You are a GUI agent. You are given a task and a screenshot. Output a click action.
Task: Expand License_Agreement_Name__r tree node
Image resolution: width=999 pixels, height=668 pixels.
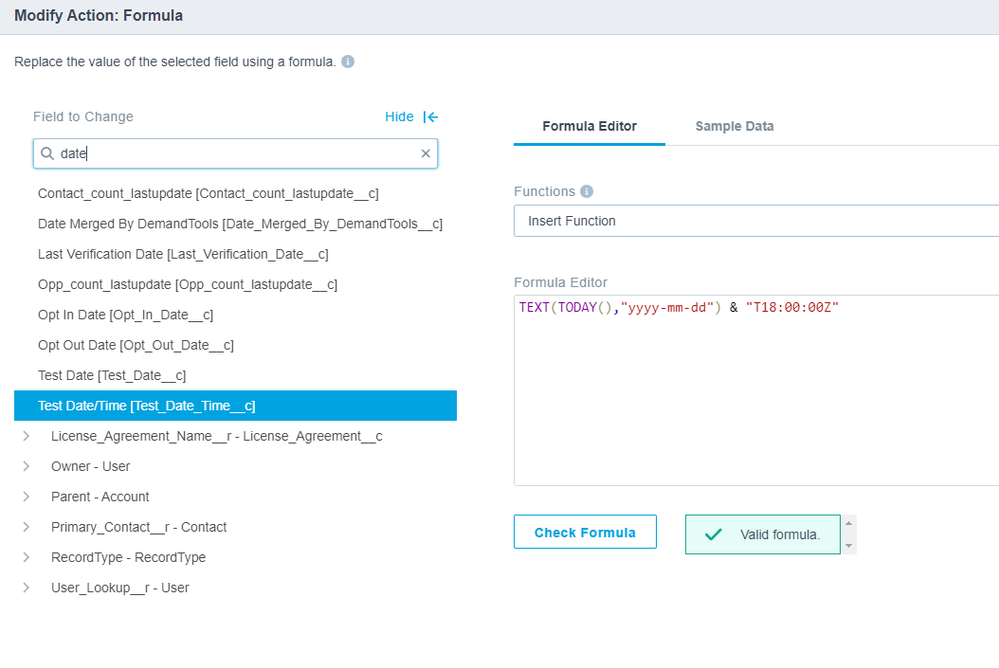tap(26, 436)
